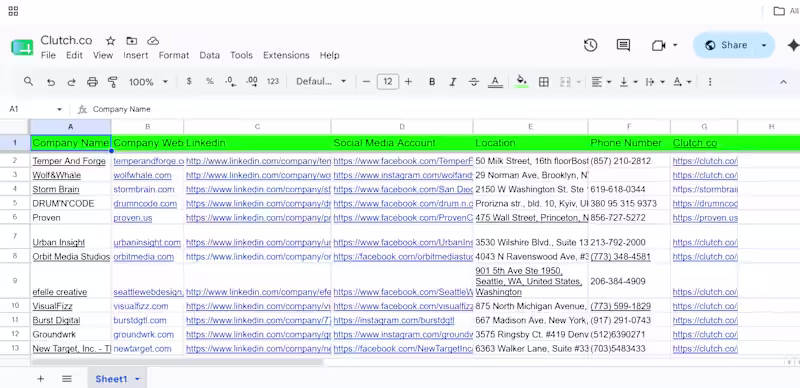This screenshot has height=388, width=800.
Task: Toggle italic formatting
Action: pos(453,82)
